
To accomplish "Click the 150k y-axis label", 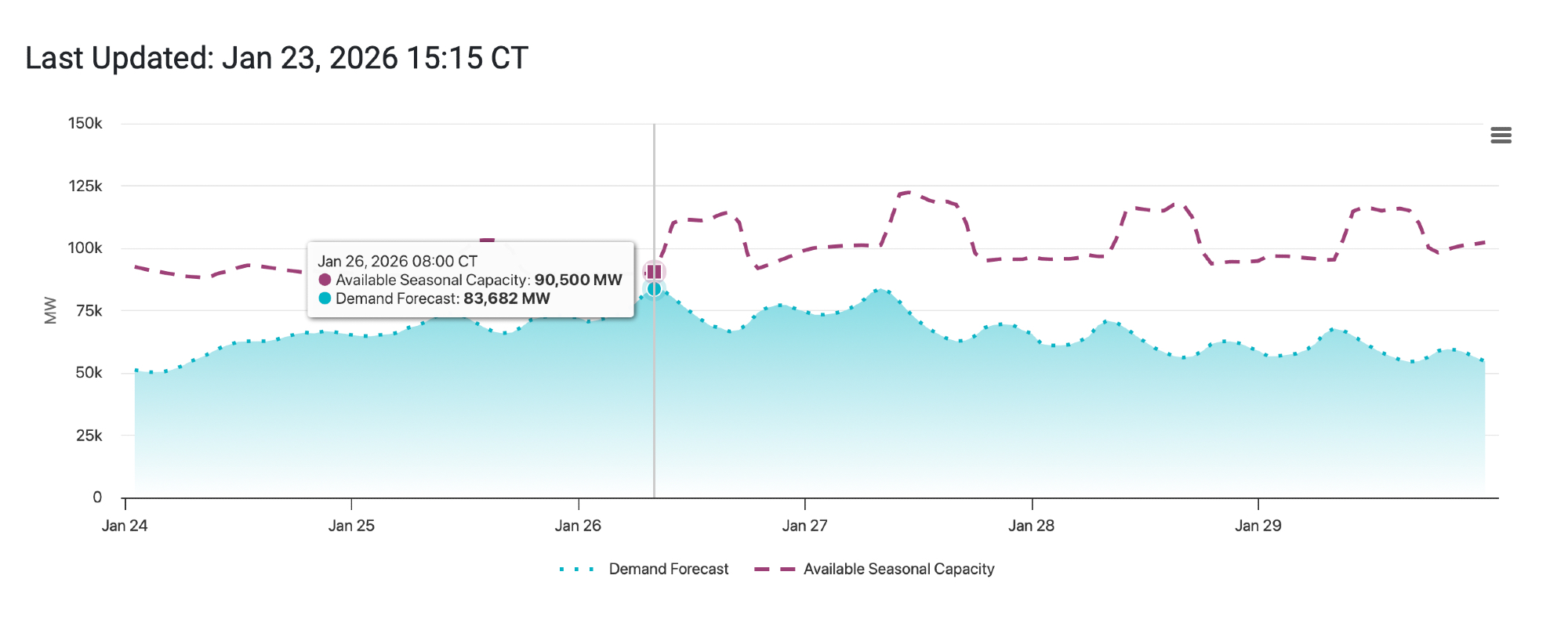I will [x=85, y=124].
